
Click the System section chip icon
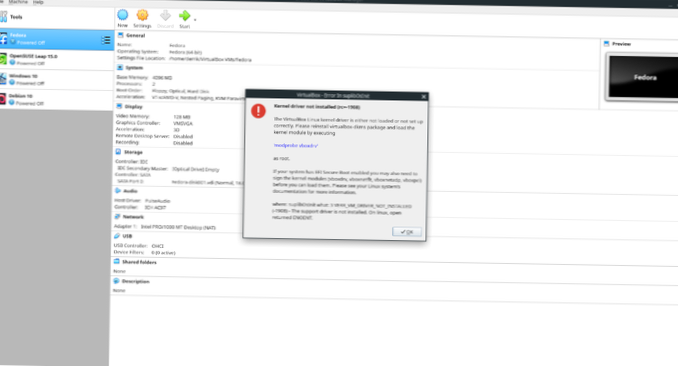120,67
